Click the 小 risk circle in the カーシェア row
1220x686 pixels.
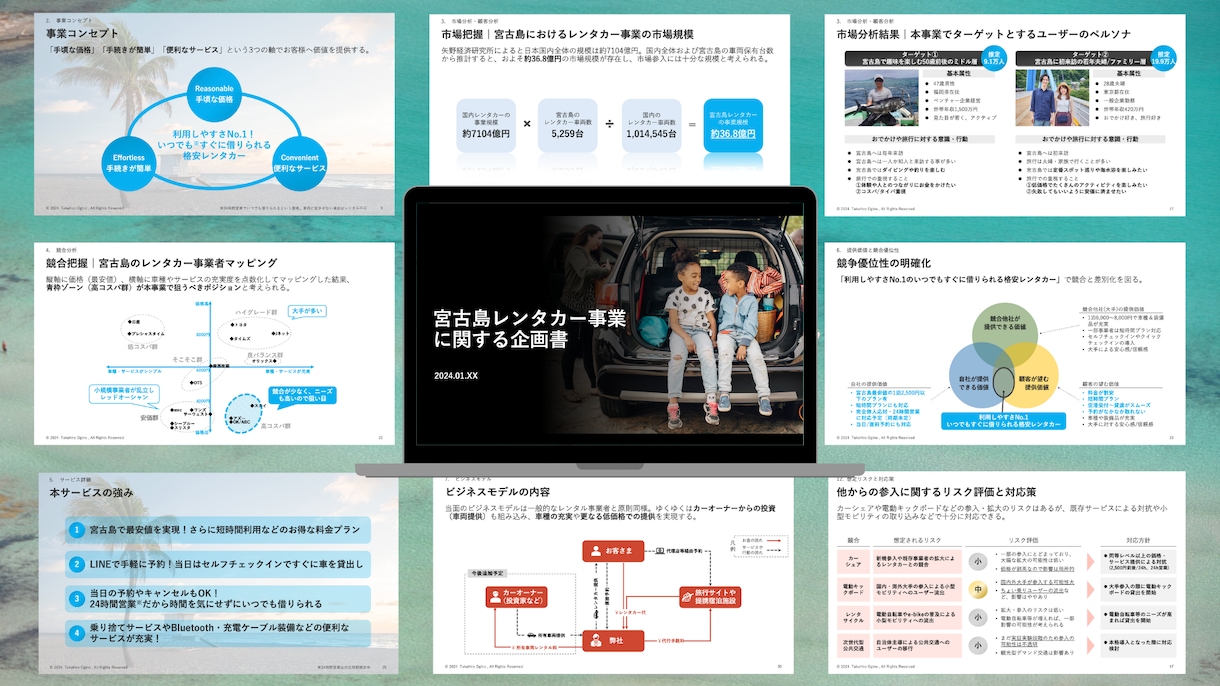[979, 562]
